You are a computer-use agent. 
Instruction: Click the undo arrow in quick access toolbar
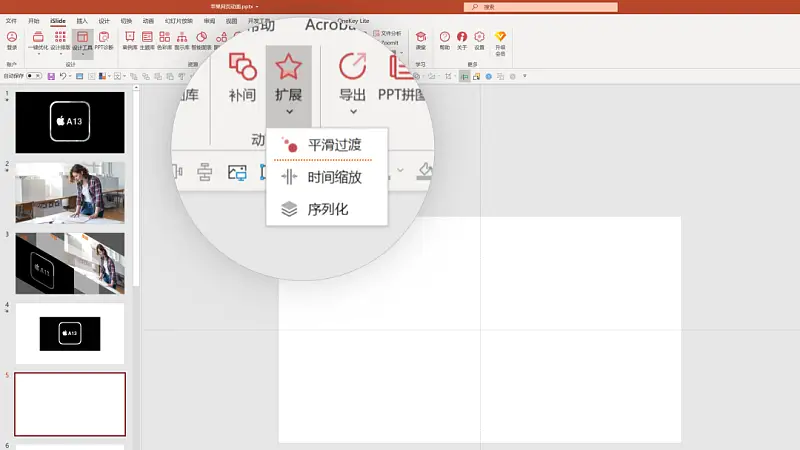pos(62,76)
